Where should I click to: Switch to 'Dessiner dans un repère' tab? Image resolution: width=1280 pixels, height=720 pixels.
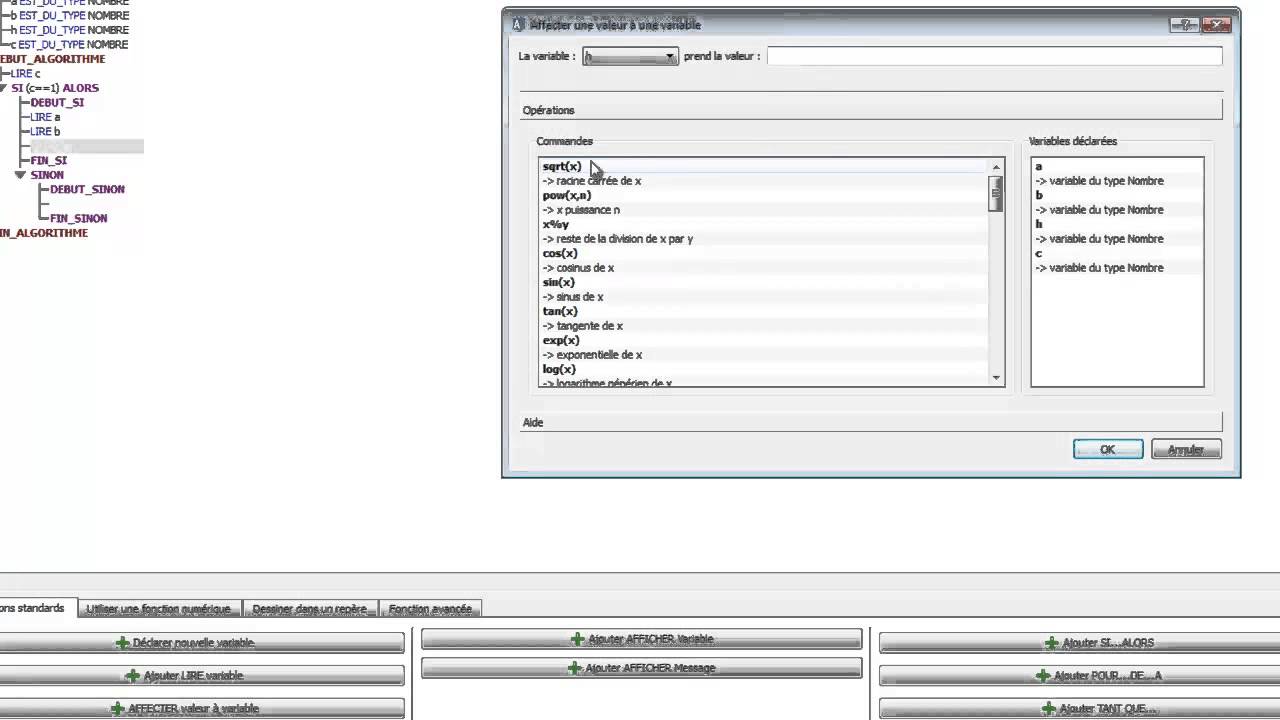click(x=311, y=608)
